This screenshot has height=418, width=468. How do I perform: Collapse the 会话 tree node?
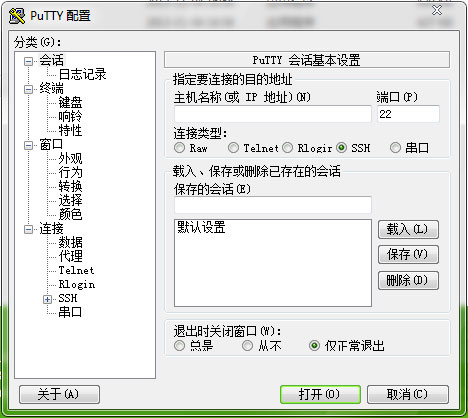pyautogui.click(x=29, y=61)
